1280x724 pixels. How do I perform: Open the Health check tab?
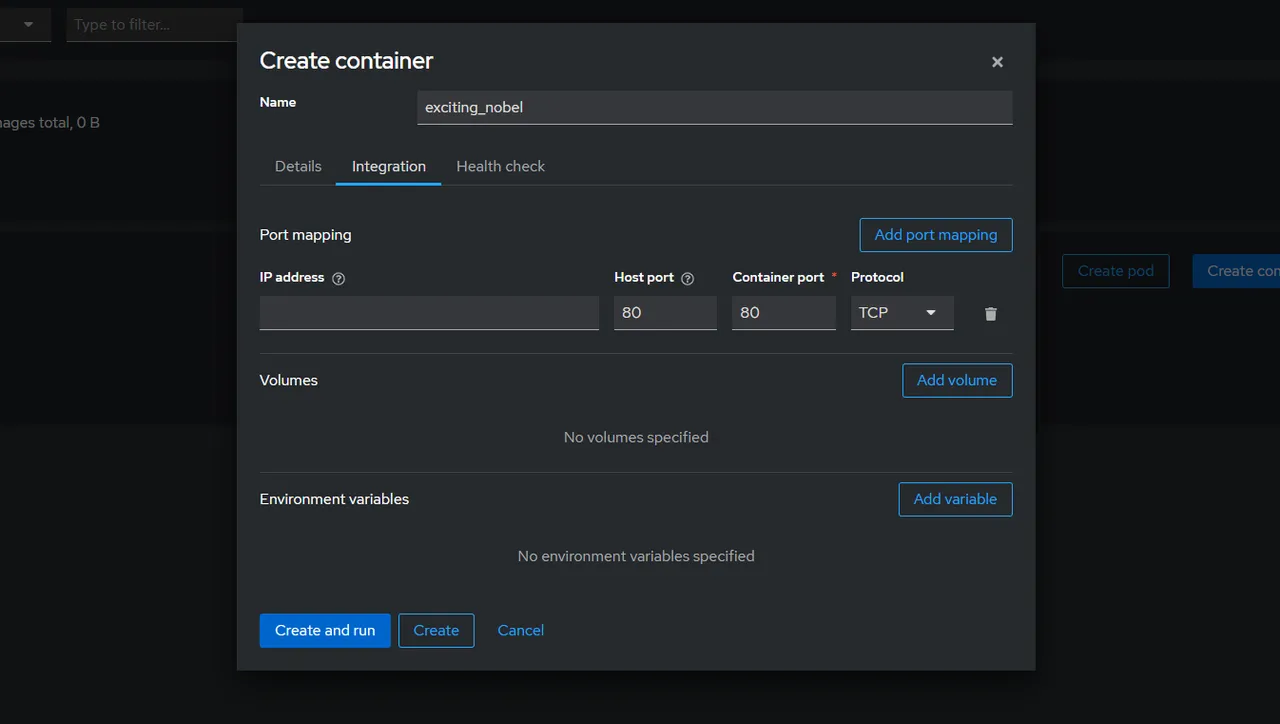click(501, 166)
